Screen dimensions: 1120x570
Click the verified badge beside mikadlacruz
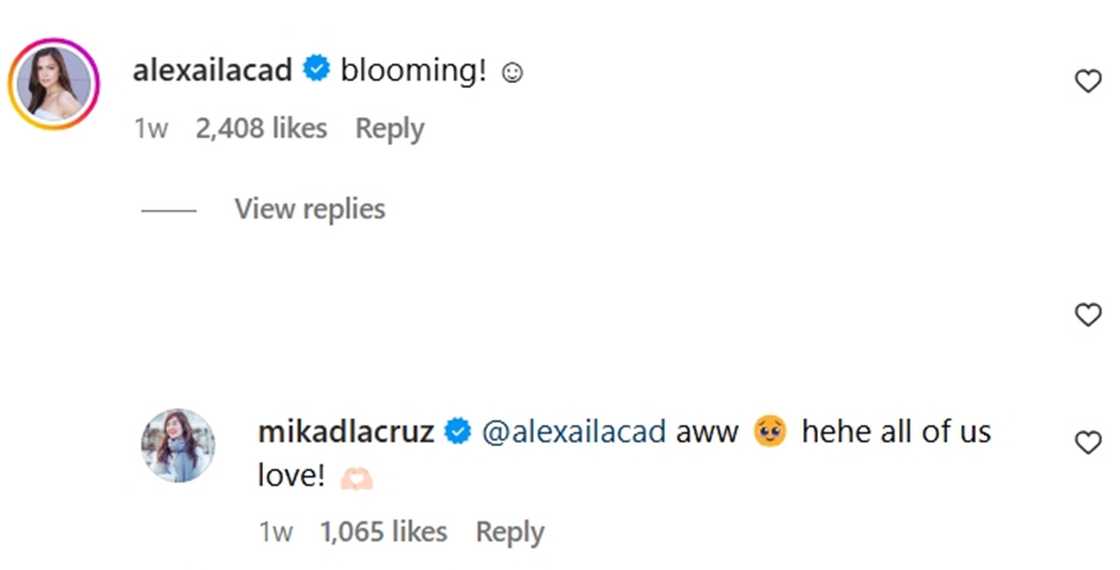click(x=458, y=432)
